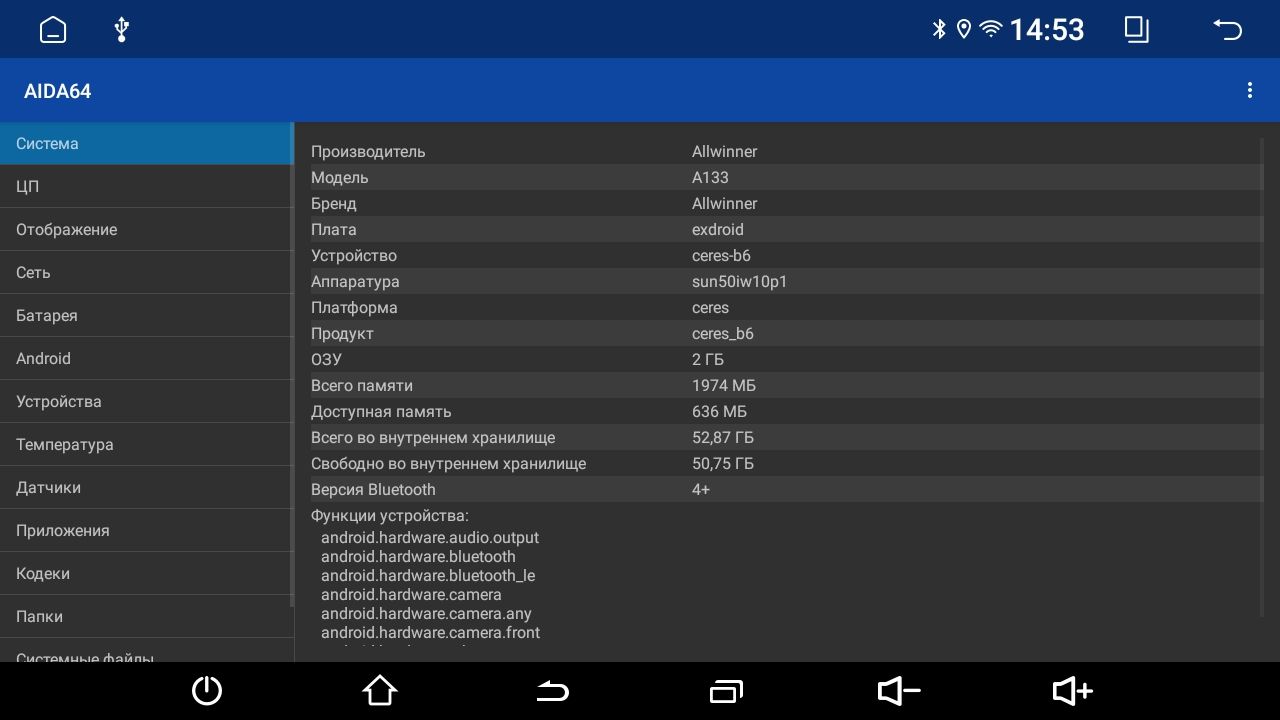Tap the back arrow in the status bar

[1228, 29]
